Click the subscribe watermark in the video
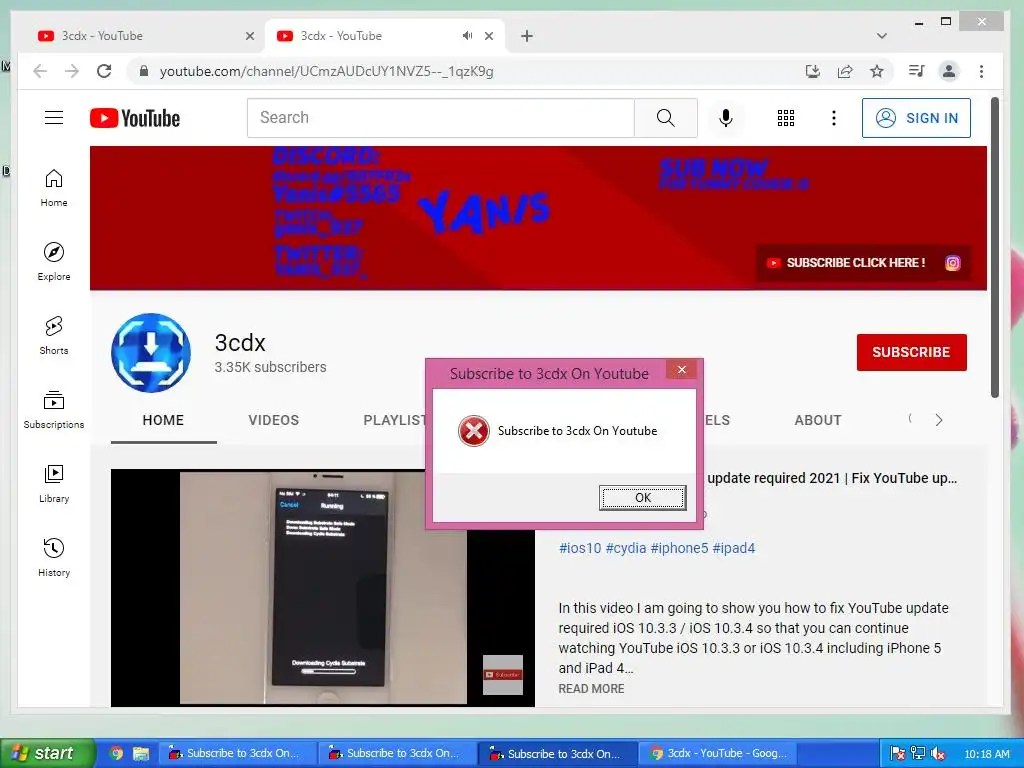Viewport: 1024px width, 768px height. pyautogui.click(x=503, y=675)
